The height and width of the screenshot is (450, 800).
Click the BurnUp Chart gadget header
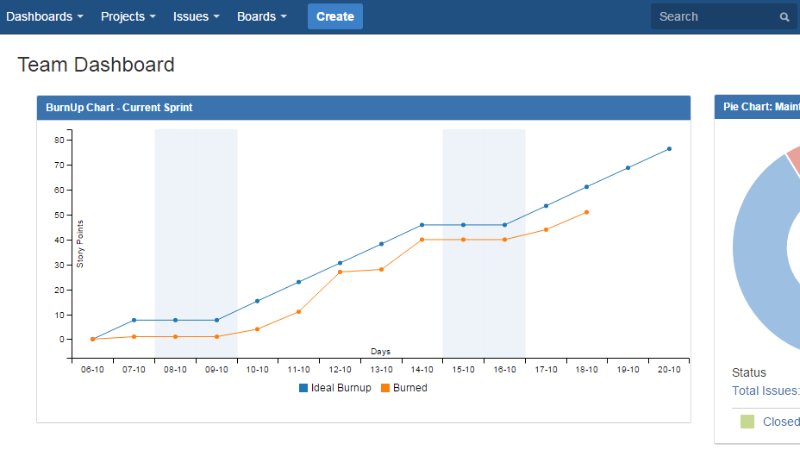pyautogui.click(x=363, y=108)
